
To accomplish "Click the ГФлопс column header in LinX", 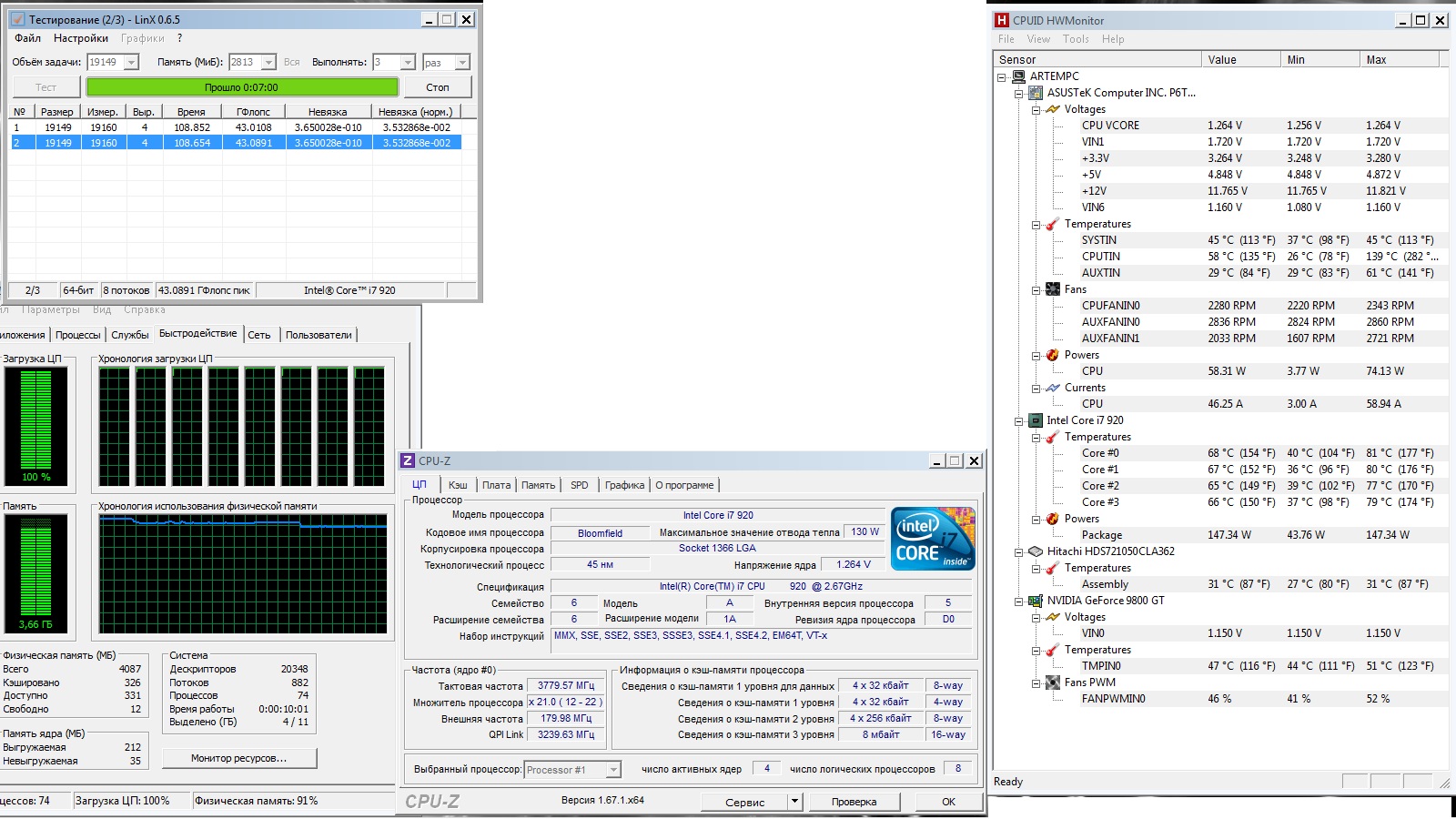I will pos(253,112).
